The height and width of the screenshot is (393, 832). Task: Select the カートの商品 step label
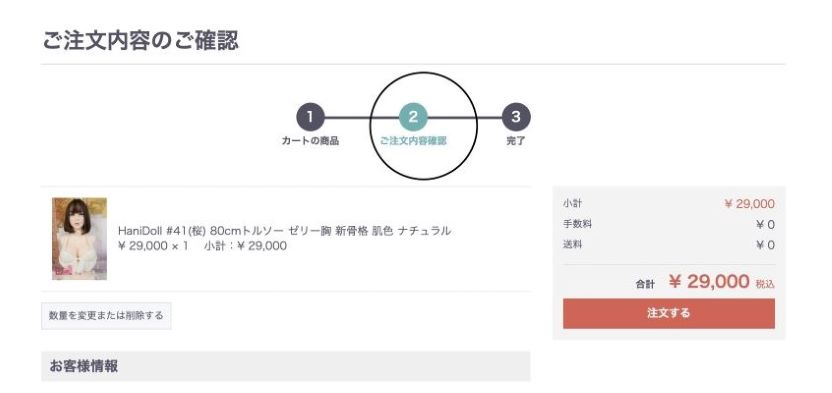point(310,142)
